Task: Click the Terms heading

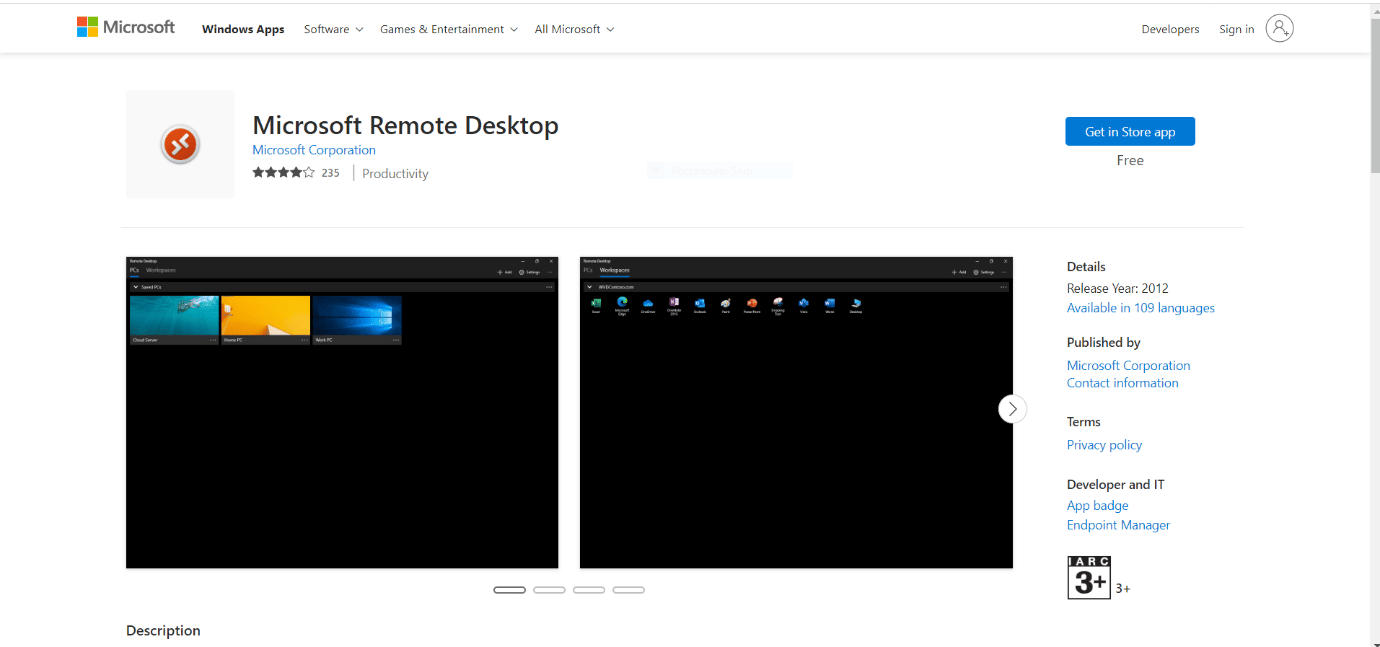Action: [1084, 422]
